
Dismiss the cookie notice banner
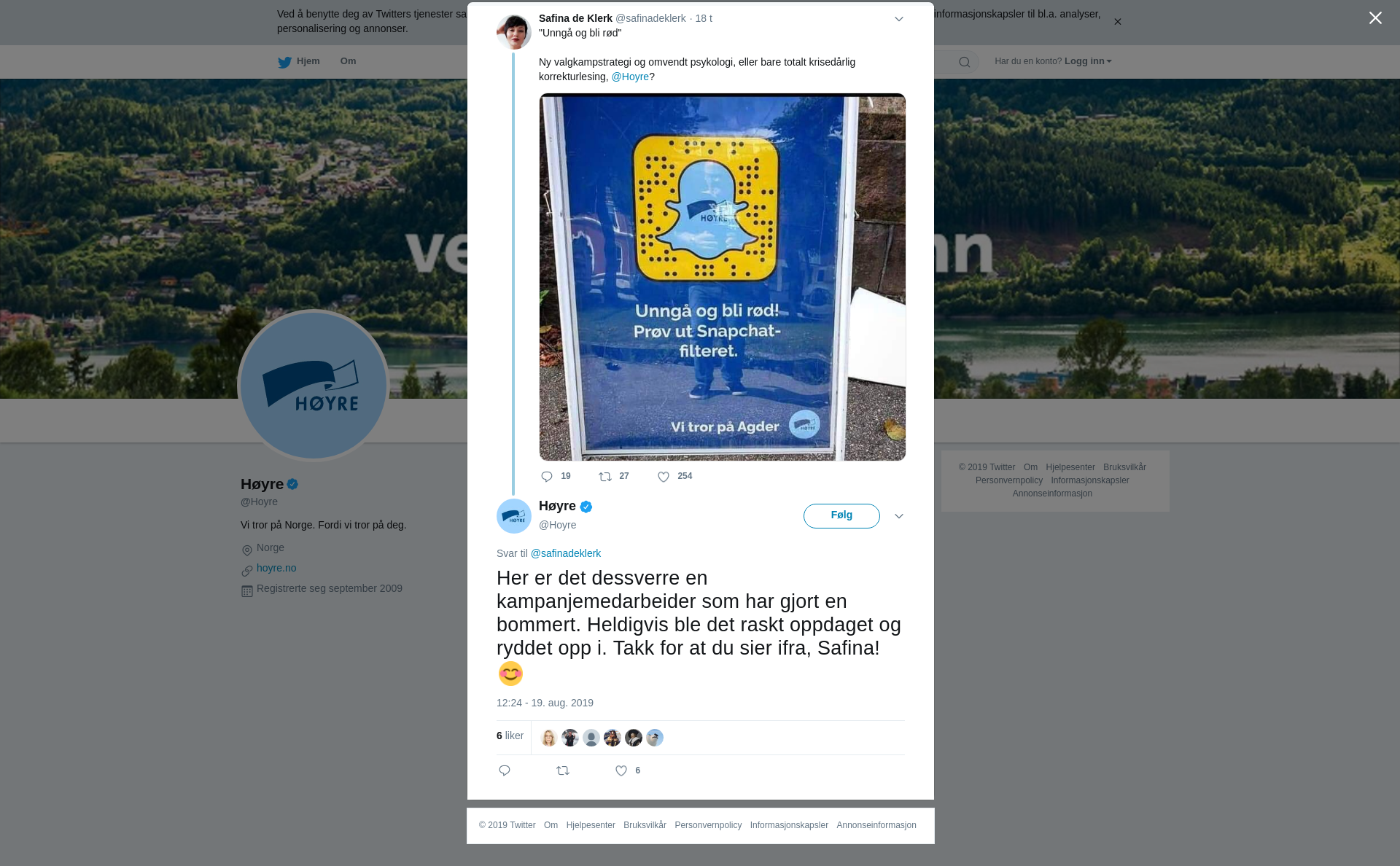tap(1117, 22)
